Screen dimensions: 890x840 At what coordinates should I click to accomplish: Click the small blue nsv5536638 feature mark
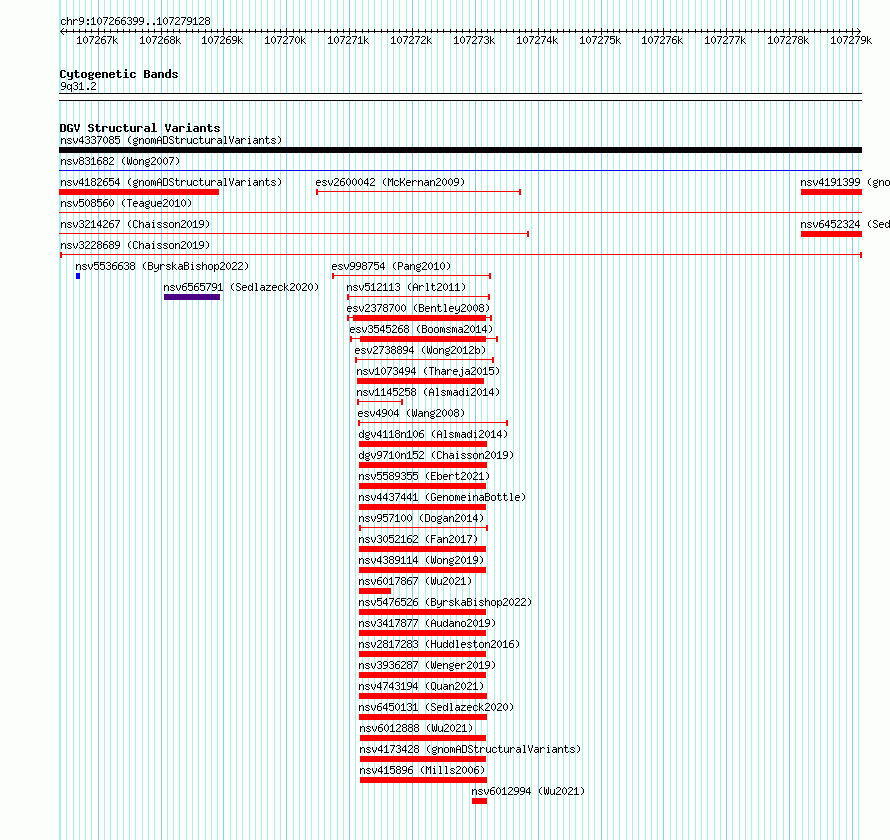[x=78, y=276]
